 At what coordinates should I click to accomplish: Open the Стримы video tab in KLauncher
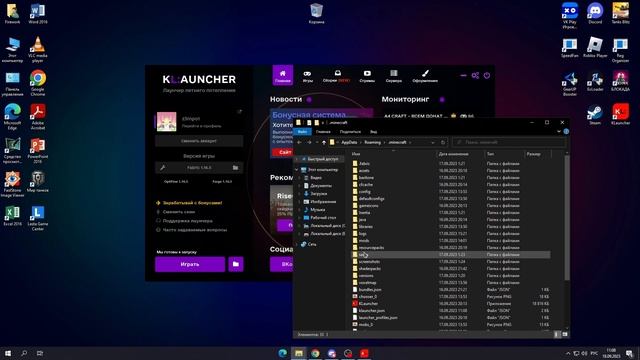pos(367,76)
